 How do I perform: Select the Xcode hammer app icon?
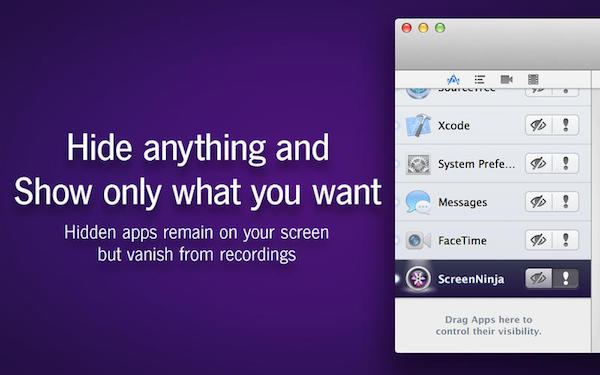(418, 125)
